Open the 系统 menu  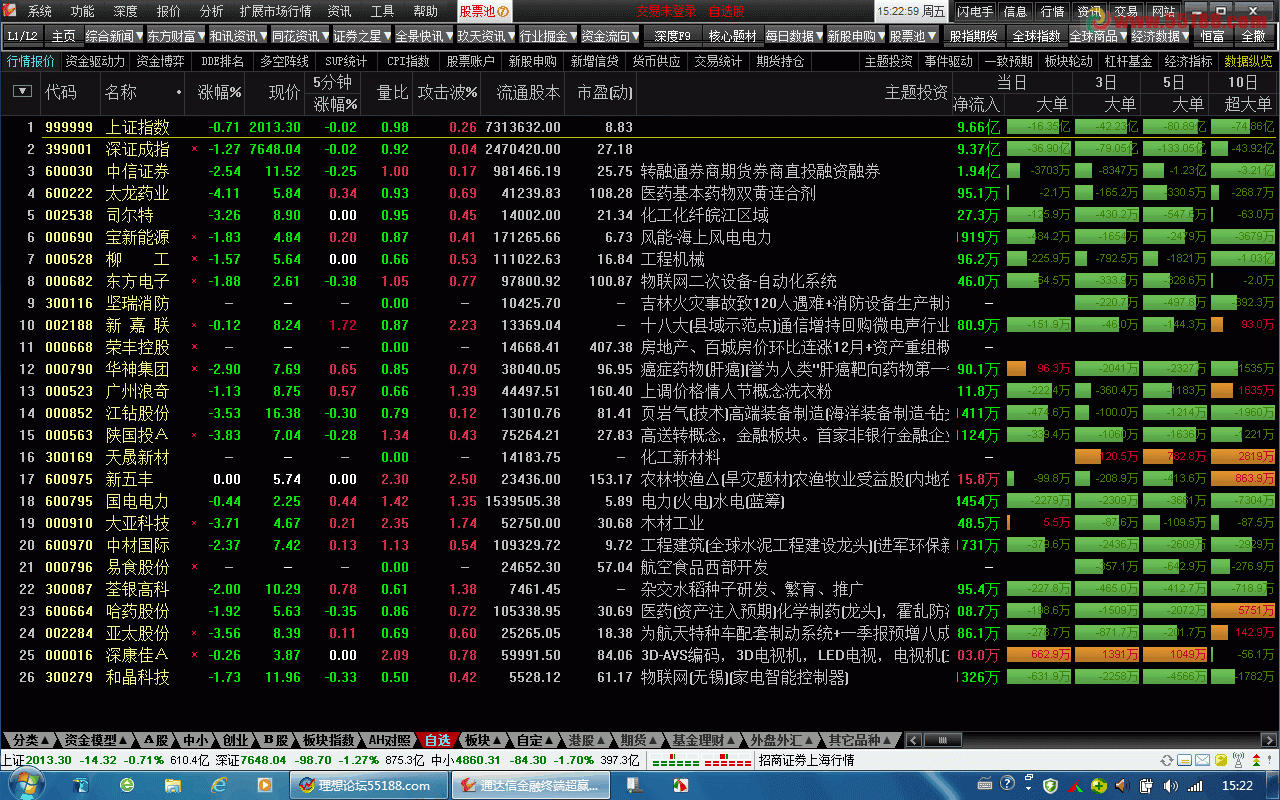point(40,12)
